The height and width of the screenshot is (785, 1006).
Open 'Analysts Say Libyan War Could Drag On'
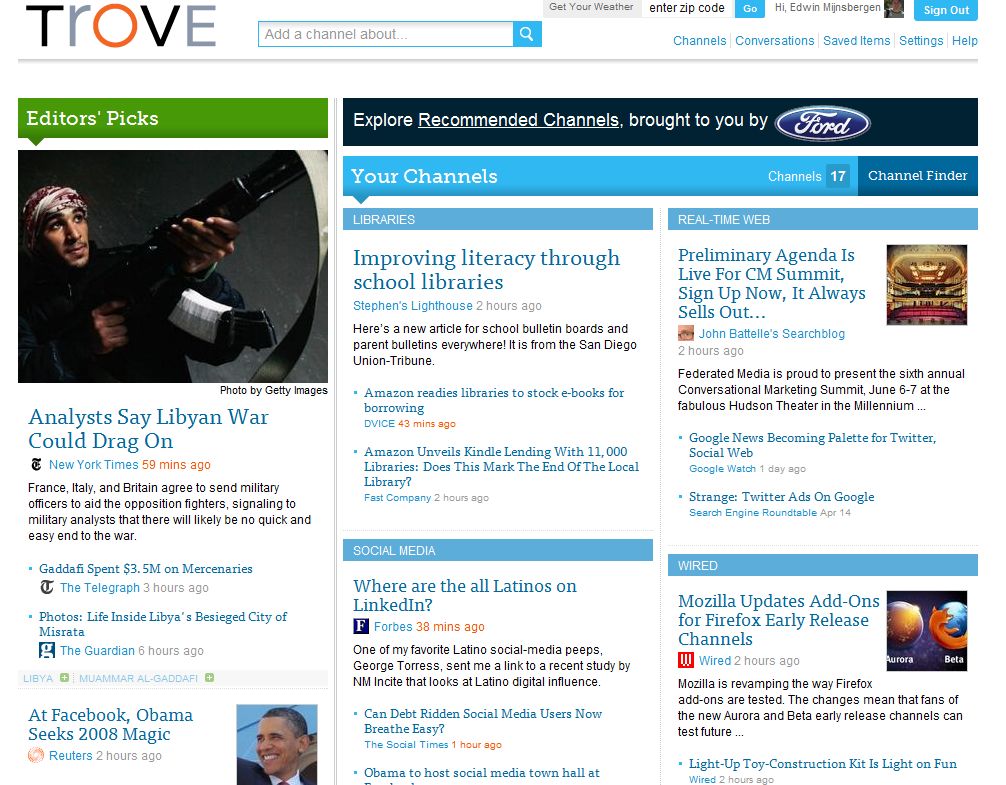148,428
